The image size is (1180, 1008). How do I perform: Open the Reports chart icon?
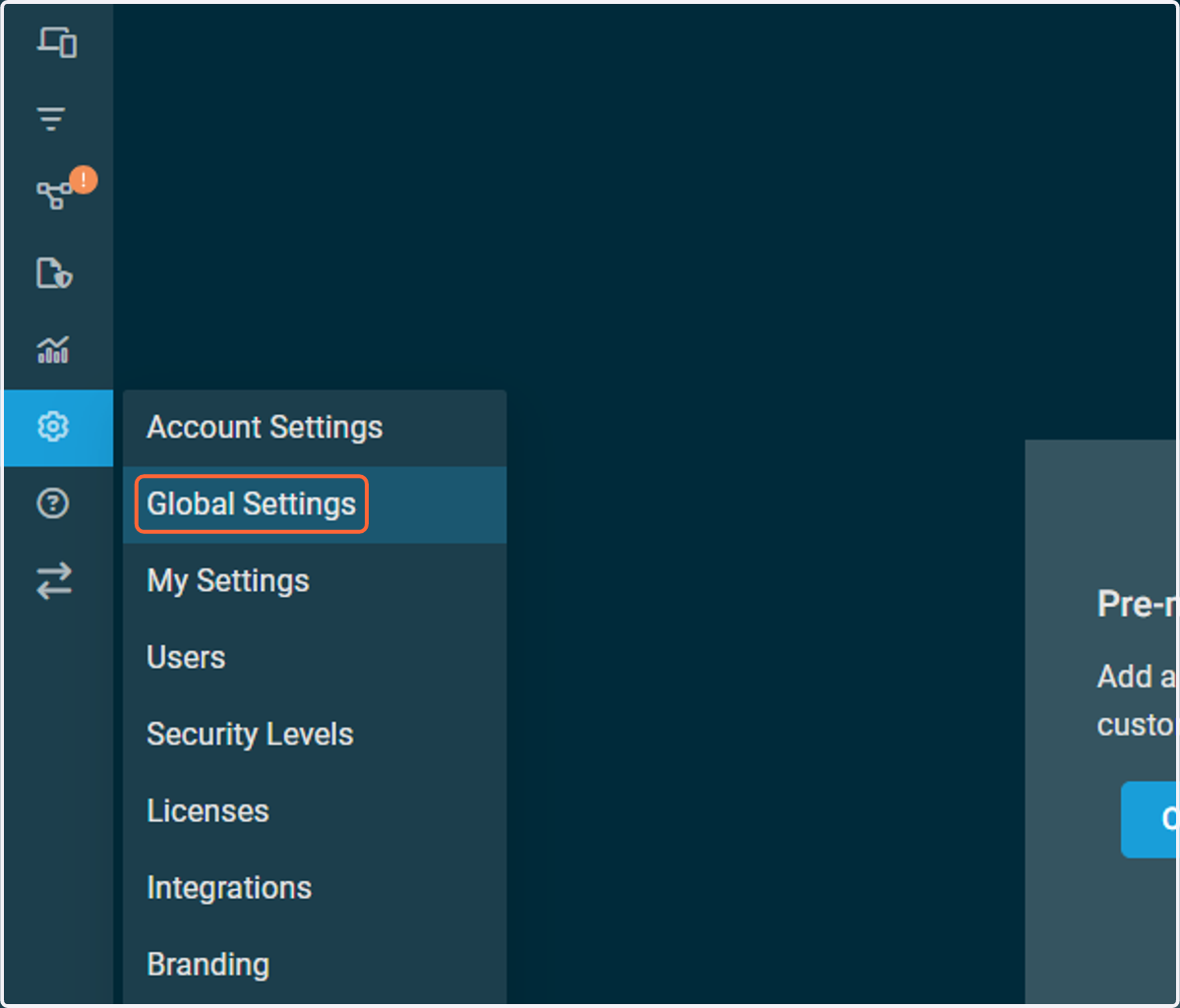[53, 349]
